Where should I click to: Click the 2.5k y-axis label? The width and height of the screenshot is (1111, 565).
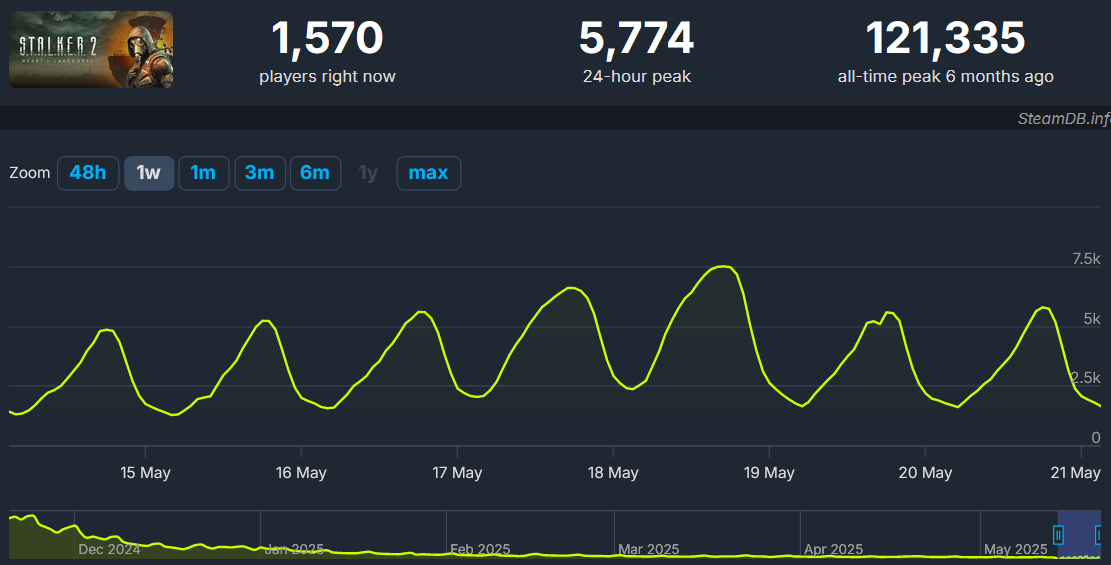point(1086,378)
